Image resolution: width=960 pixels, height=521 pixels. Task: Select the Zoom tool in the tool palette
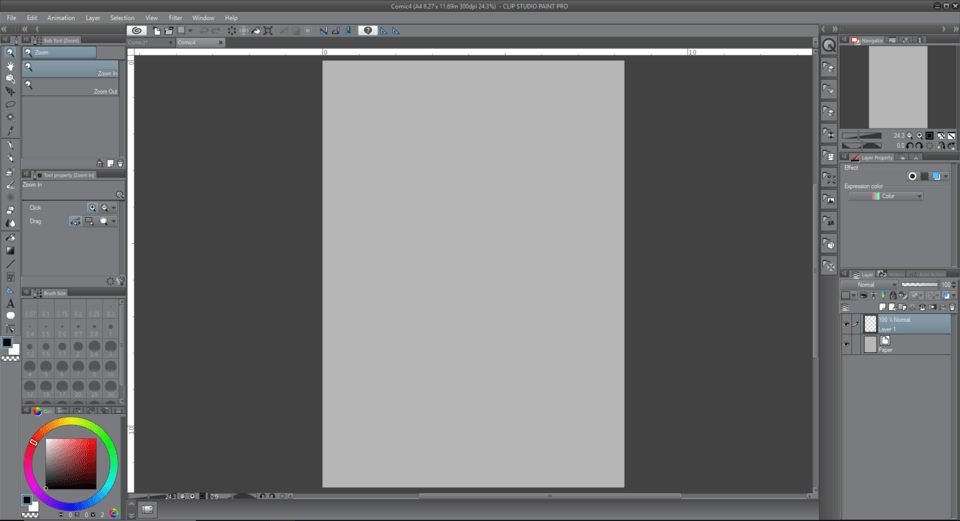(11, 53)
